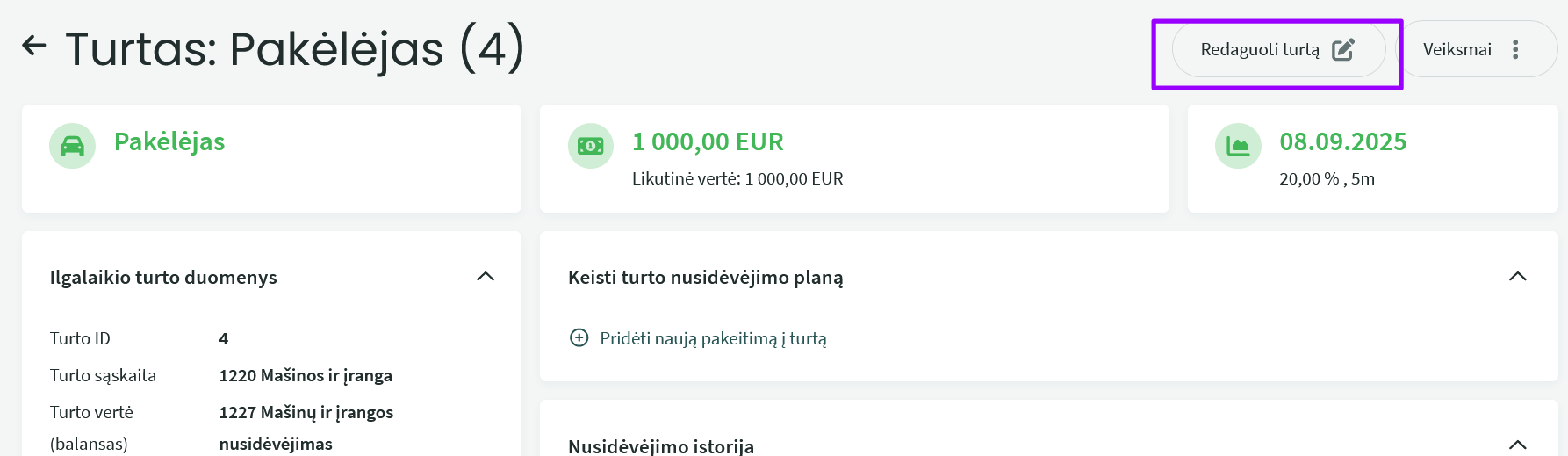Collapse the Ilgalaikio turto duomenys section

(486, 277)
